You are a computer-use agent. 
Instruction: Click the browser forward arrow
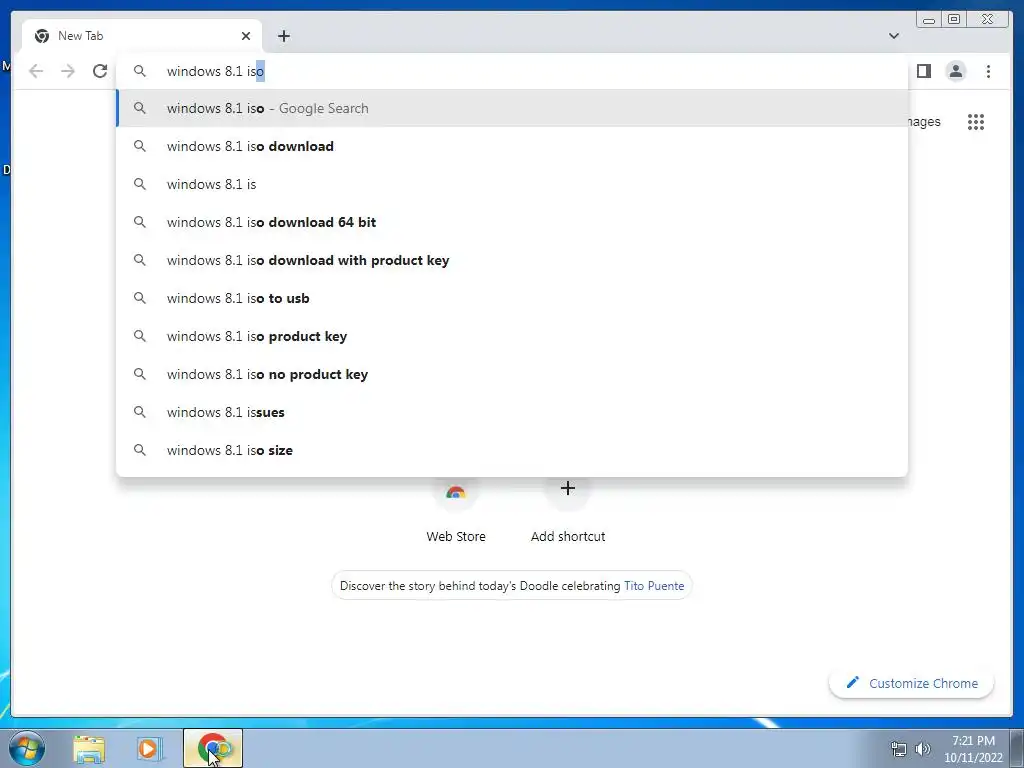tap(68, 71)
